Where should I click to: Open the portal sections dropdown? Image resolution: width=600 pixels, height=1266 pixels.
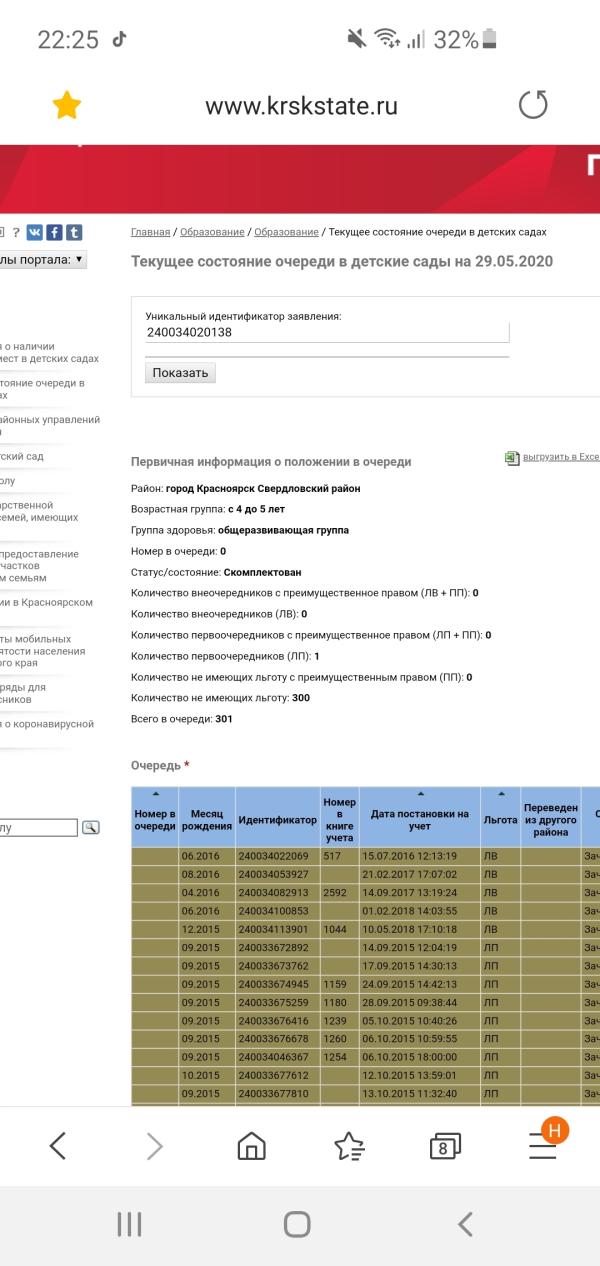click(x=43, y=260)
